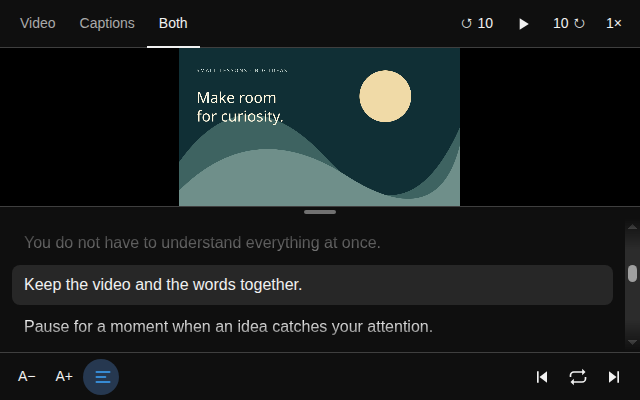
Task: Decrease caption font size with A−
Action: tap(27, 376)
